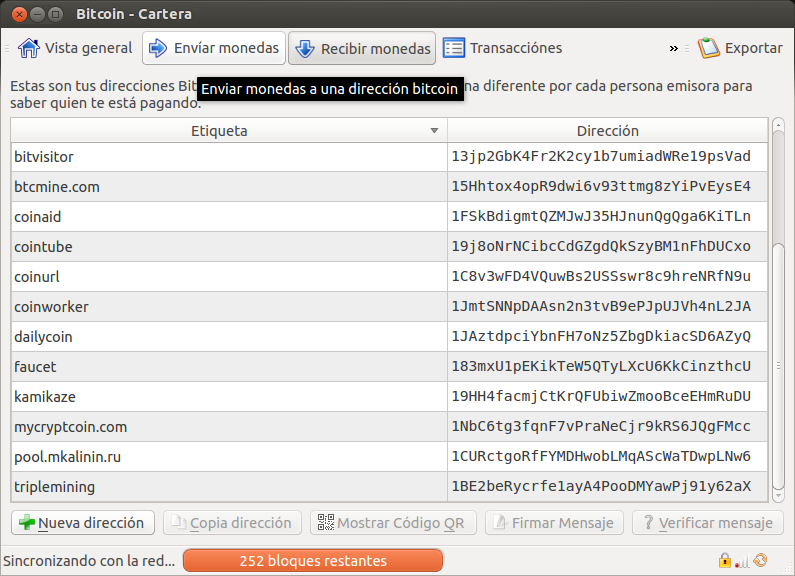Select the btcmine.com label
The width and height of the screenshot is (795, 576).
(x=57, y=187)
